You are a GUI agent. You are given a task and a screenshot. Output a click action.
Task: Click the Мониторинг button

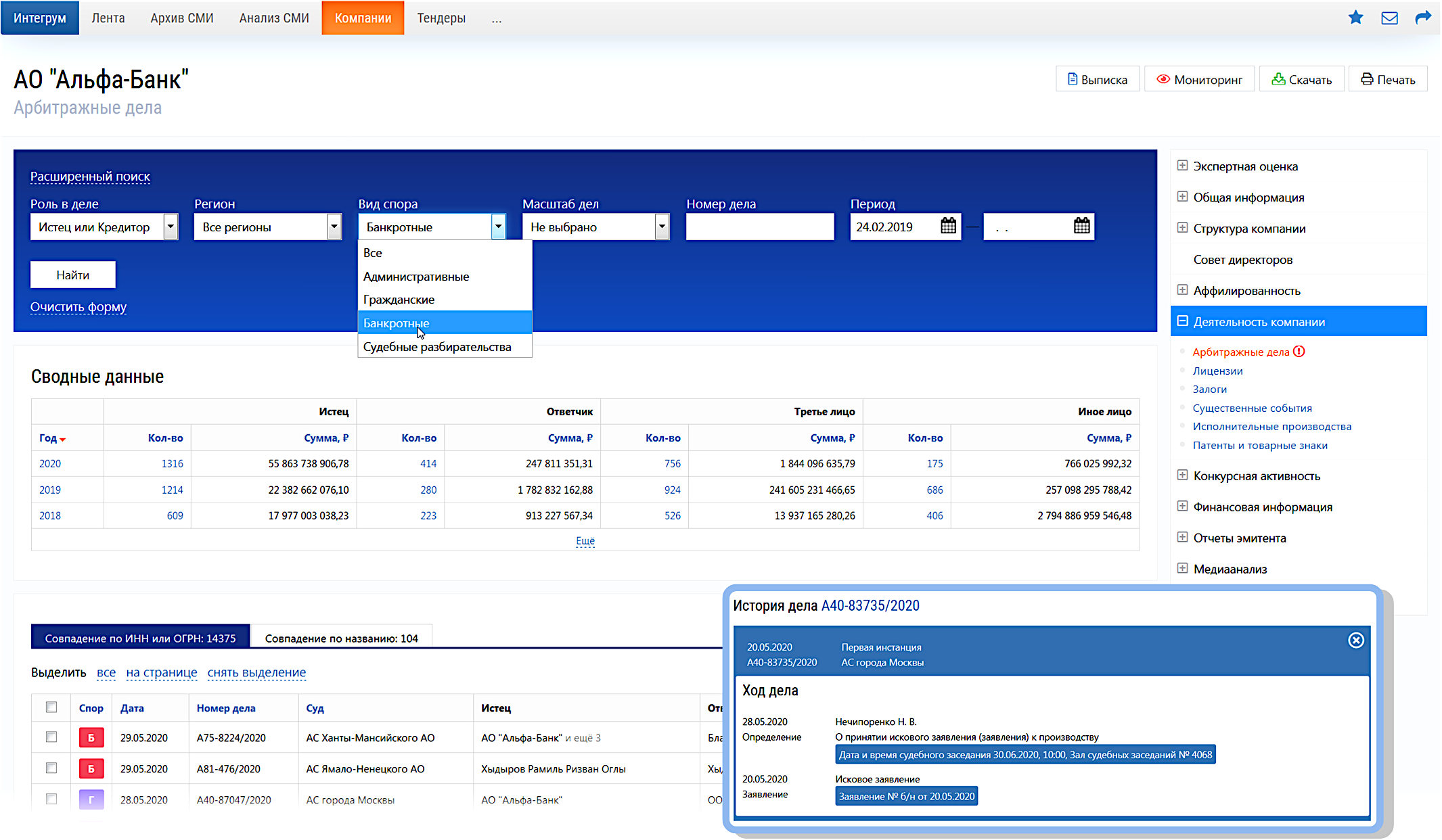[1199, 79]
